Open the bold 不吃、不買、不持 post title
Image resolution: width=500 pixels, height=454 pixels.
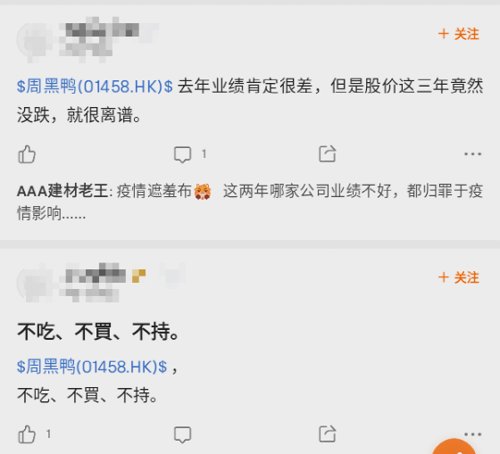pos(98,332)
